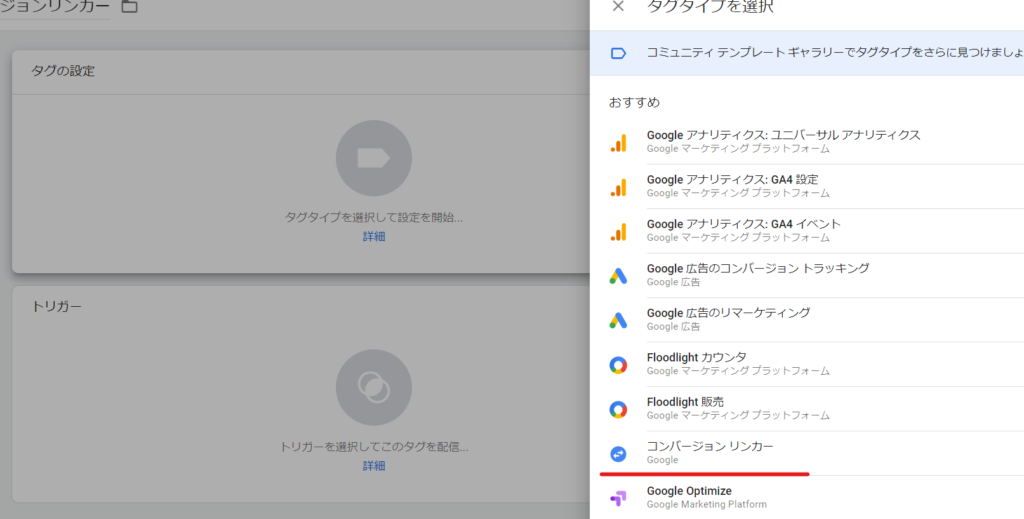Click the GA4 設定 analytics icon
This screenshot has height=519, width=1024.
click(x=618, y=187)
